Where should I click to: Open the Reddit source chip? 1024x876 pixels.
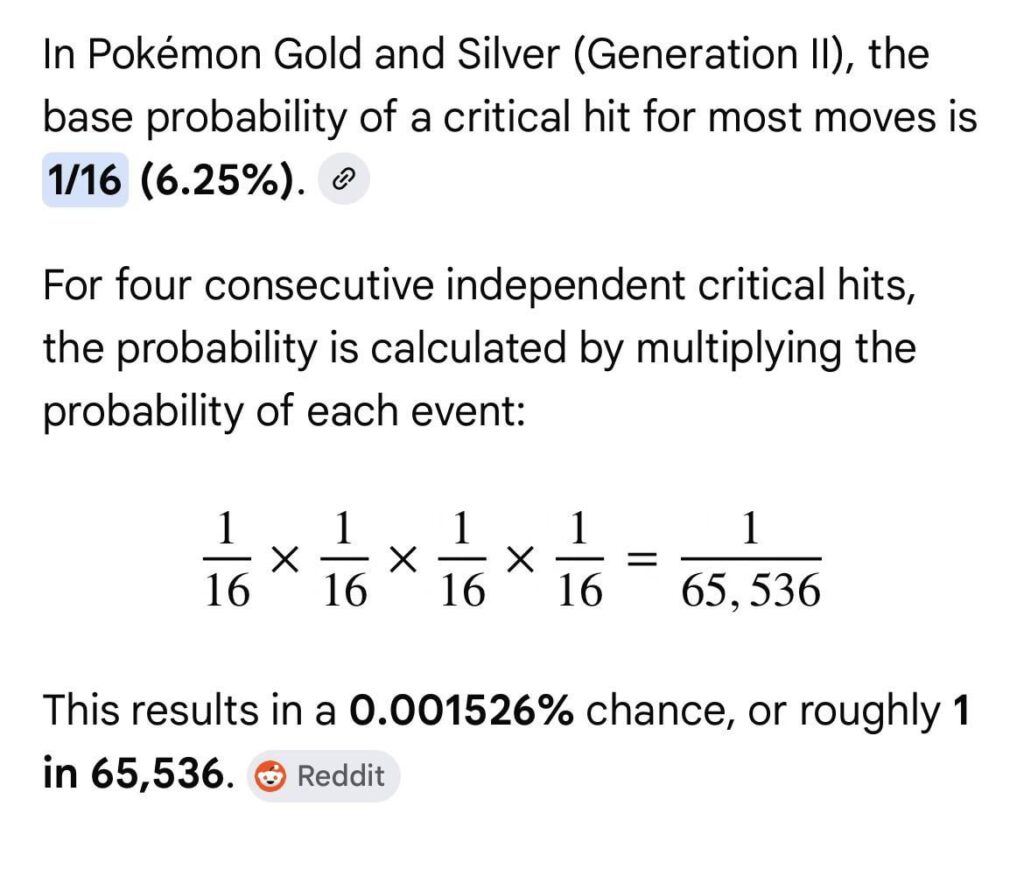323,776
